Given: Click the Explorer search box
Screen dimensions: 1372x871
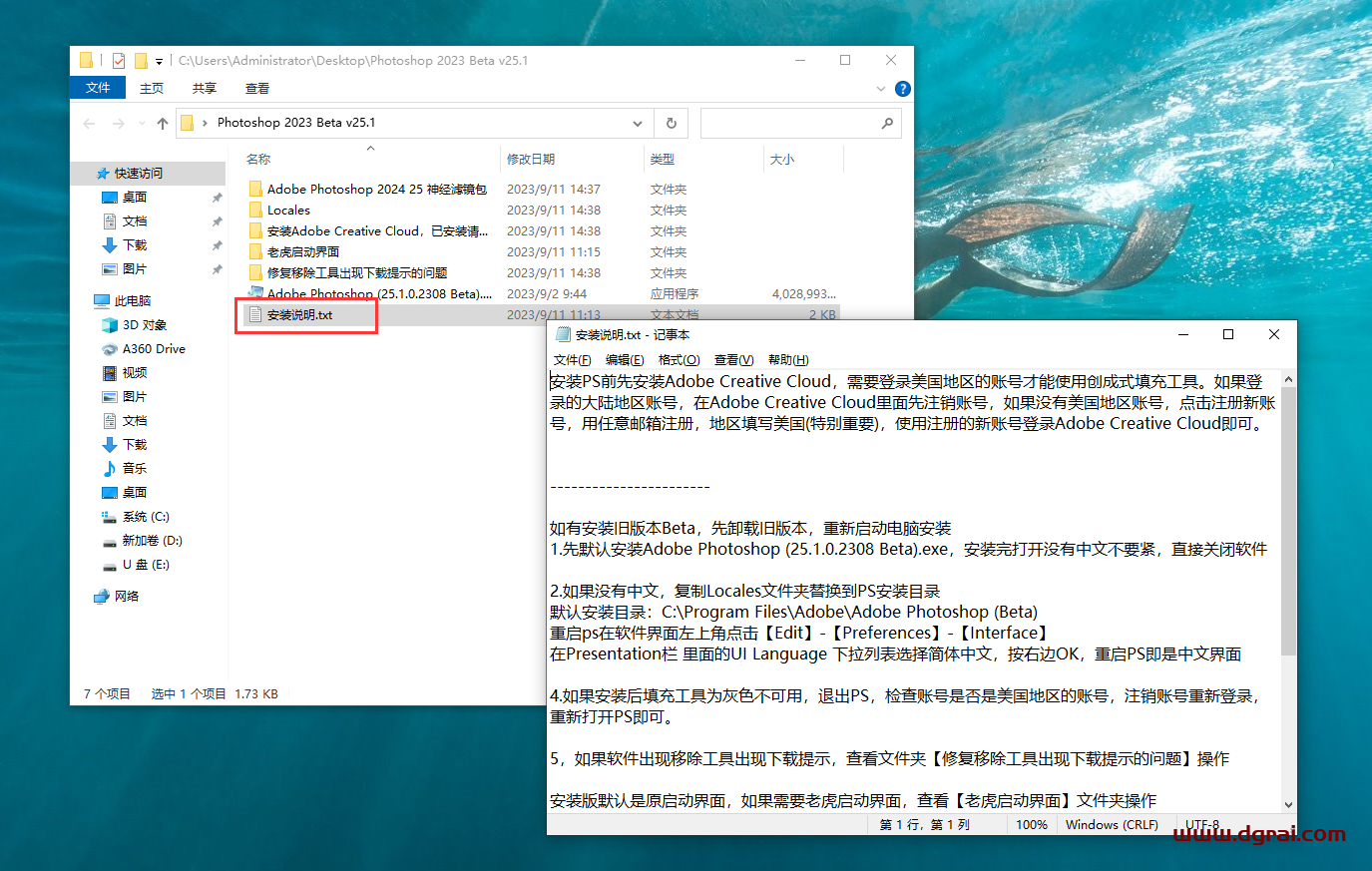Looking at the screenshot, I should pyautogui.click(x=800, y=123).
